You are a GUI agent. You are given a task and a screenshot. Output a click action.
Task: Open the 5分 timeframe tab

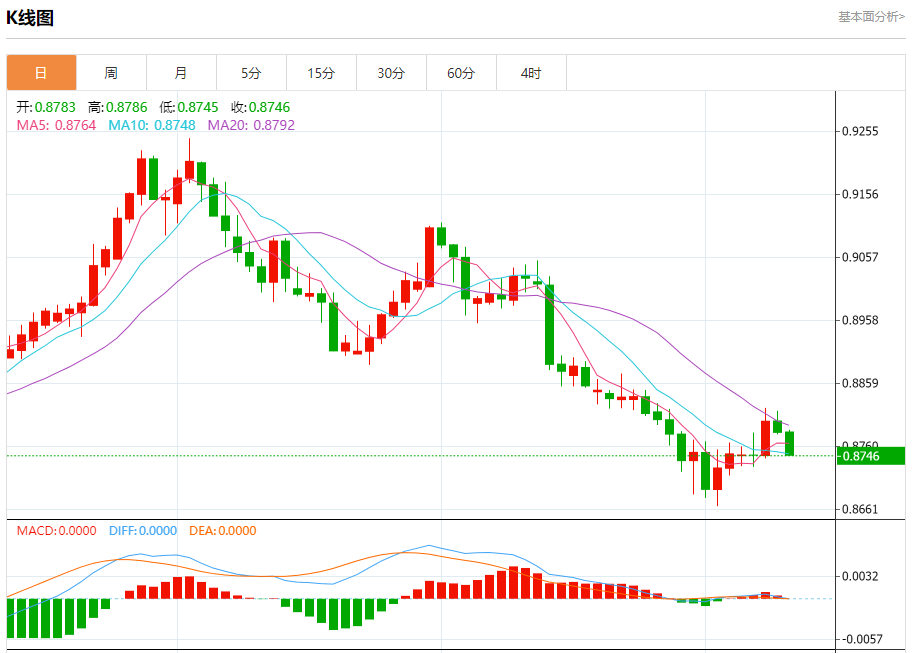point(251,73)
